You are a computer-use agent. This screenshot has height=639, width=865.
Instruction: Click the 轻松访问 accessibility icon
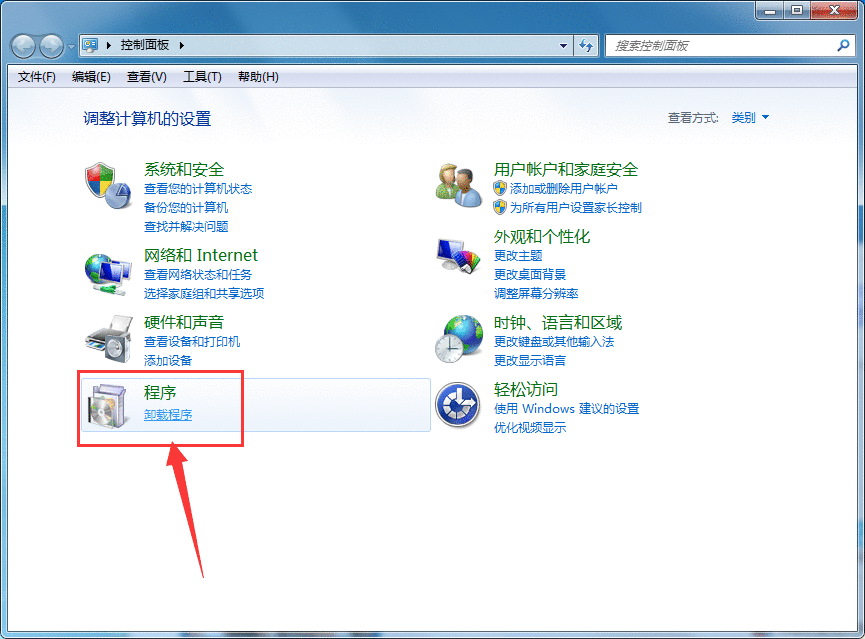458,406
